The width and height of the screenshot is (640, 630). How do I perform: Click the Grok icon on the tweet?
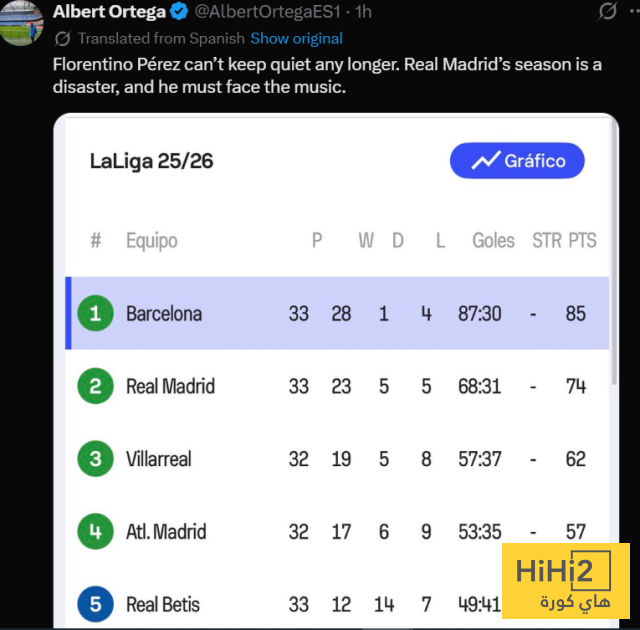click(606, 12)
